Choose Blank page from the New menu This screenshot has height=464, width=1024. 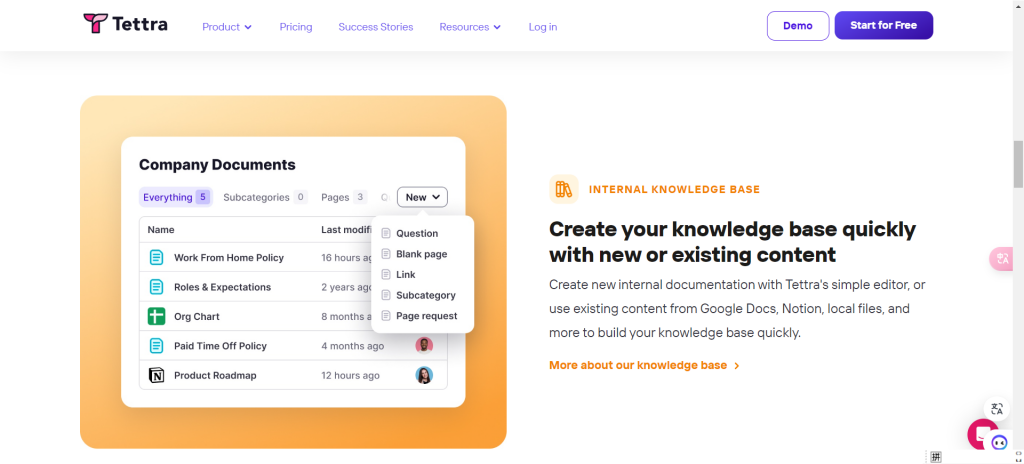click(x=421, y=254)
